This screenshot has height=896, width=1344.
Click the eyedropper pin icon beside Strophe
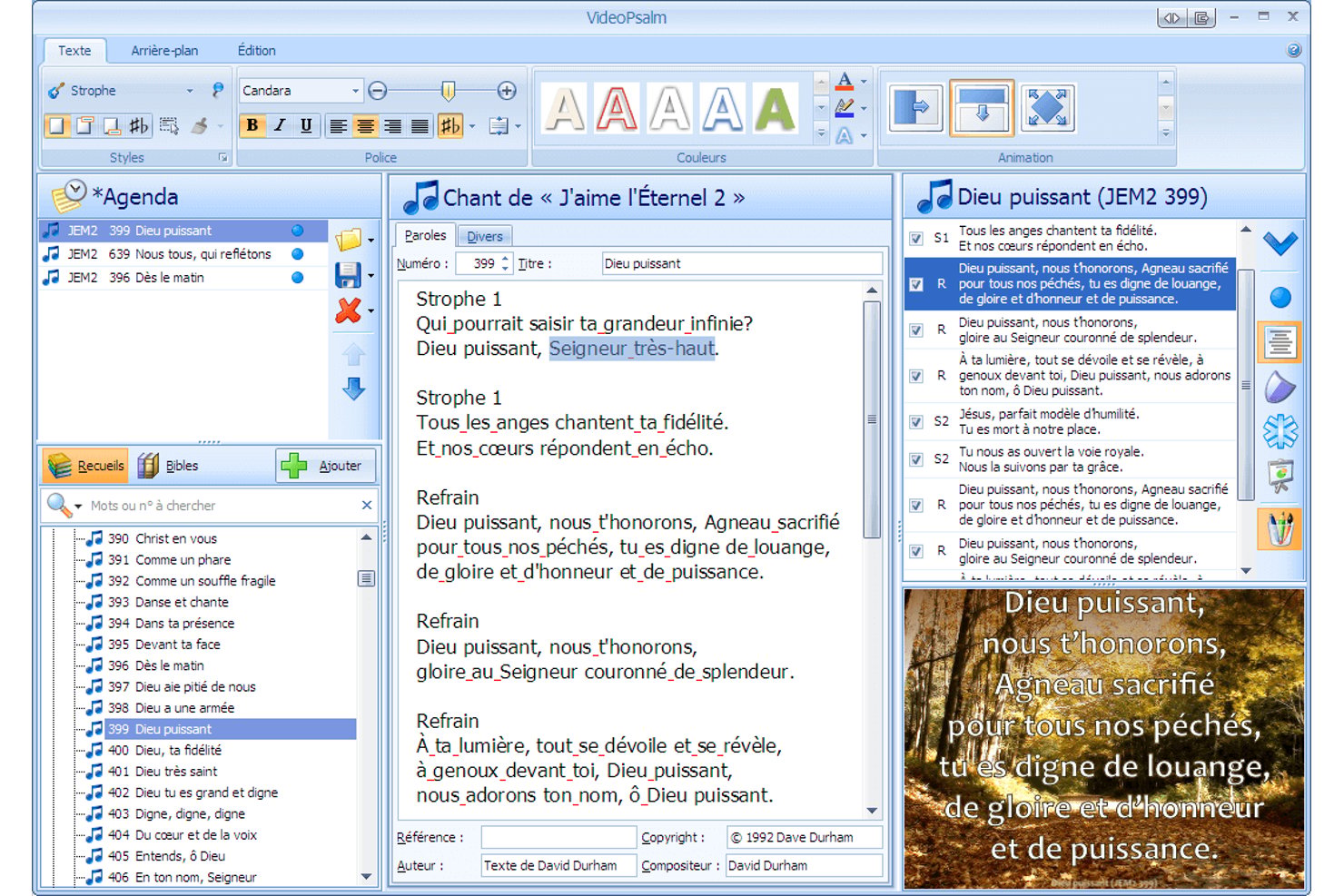pos(218,91)
